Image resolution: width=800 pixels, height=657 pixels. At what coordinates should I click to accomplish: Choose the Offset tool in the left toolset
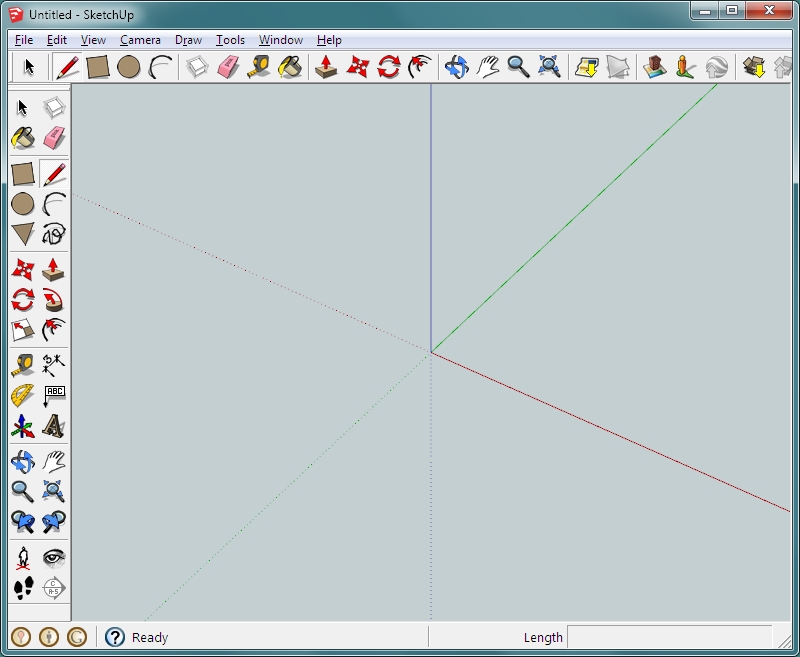[54, 330]
